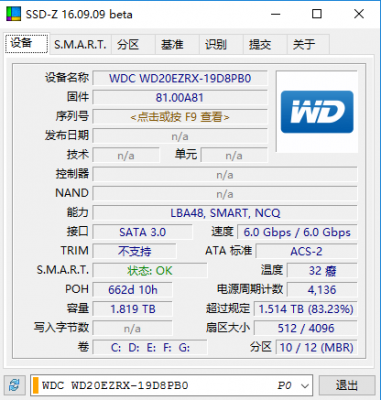This screenshot has height=400, width=381.
Task: Click the sector size 512 / 4096 value
Action: (x=306, y=328)
